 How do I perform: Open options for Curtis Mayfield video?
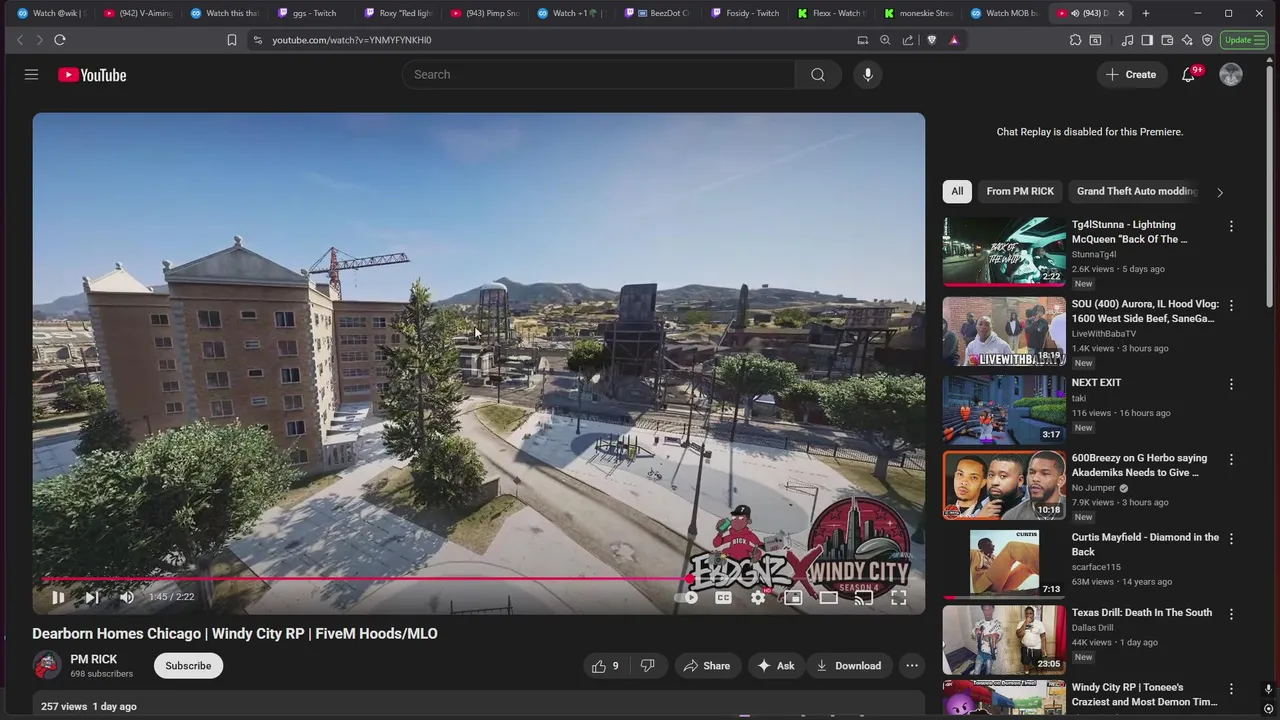(x=1231, y=538)
